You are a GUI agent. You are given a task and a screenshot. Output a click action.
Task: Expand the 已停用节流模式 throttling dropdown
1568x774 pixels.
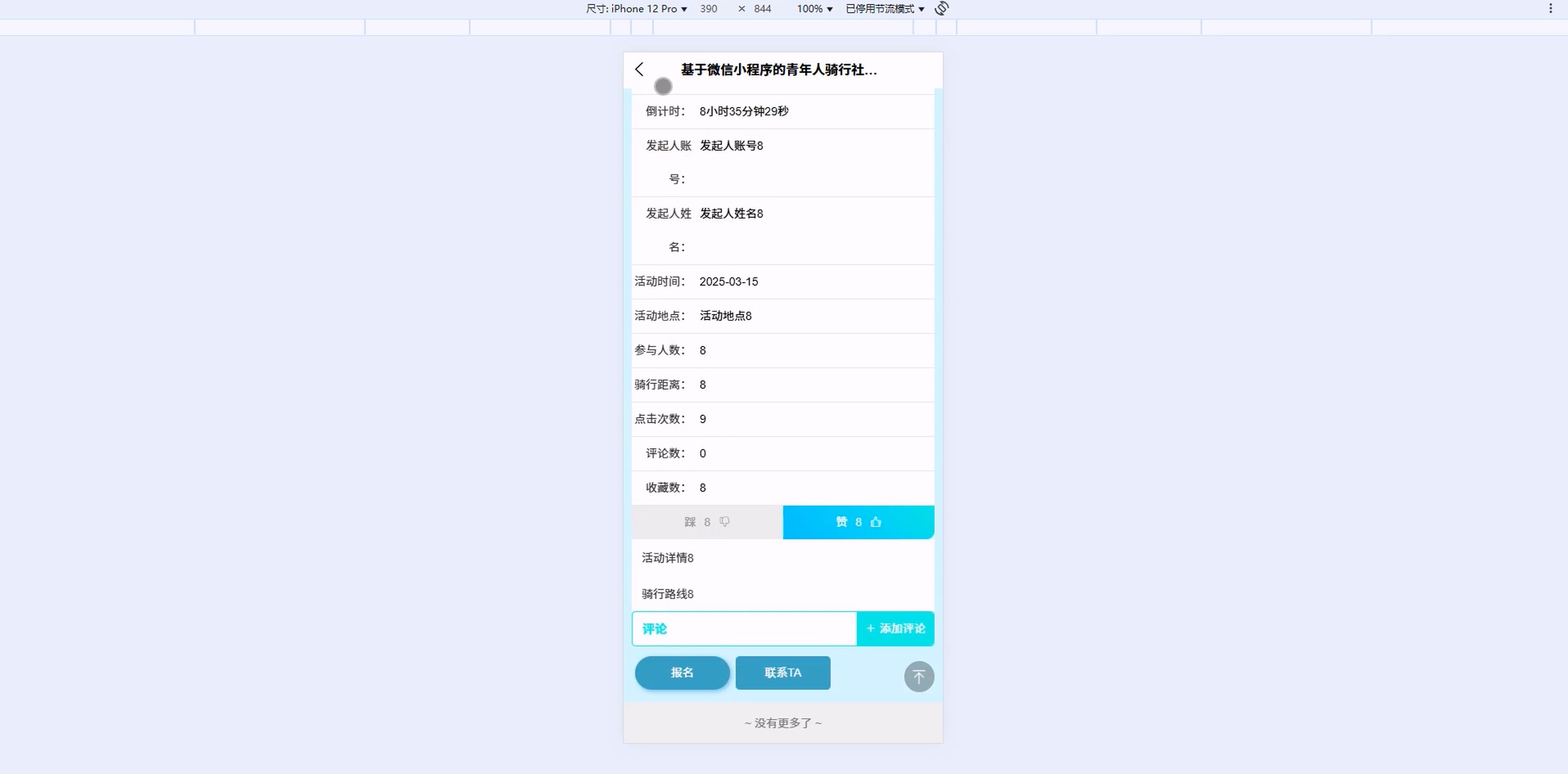[x=885, y=9]
